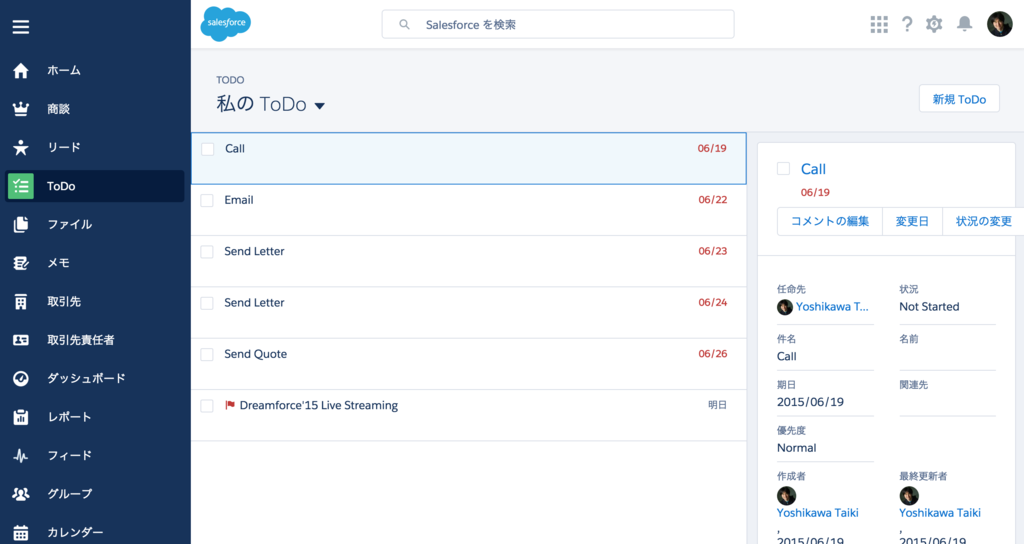
Task: Check the Send Letter 06/24 checkbox
Action: (207, 303)
